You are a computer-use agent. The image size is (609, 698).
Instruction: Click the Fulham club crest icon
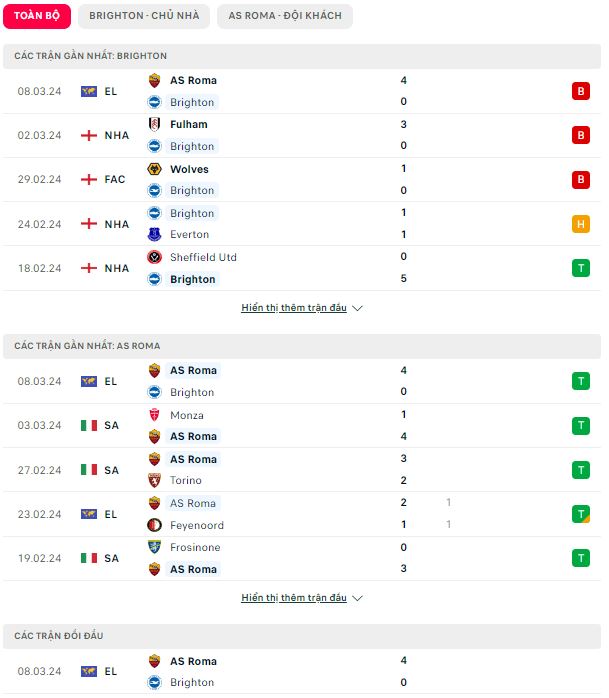pos(154,124)
